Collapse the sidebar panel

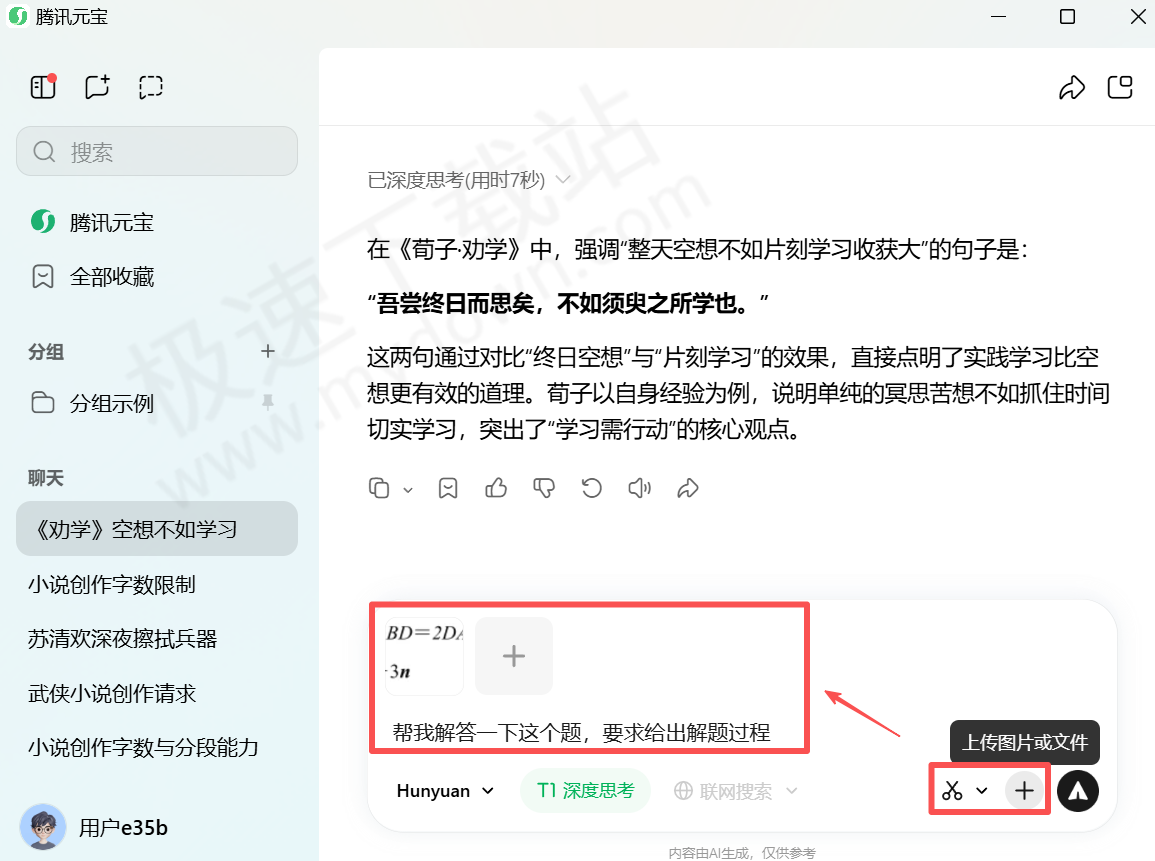click(42, 87)
